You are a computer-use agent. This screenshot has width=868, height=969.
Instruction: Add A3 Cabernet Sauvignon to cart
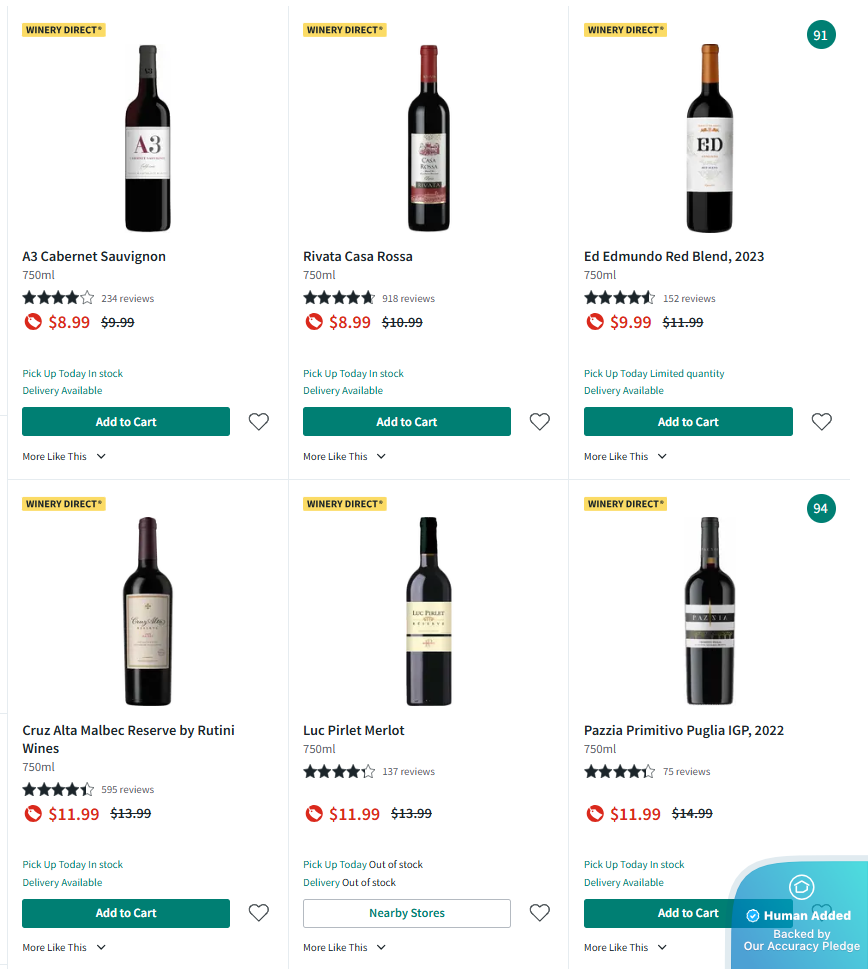click(x=126, y=422)
